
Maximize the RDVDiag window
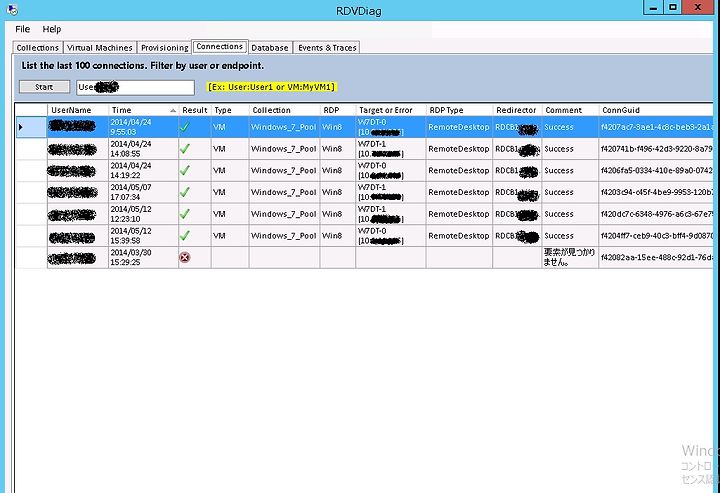coord(673,7)
